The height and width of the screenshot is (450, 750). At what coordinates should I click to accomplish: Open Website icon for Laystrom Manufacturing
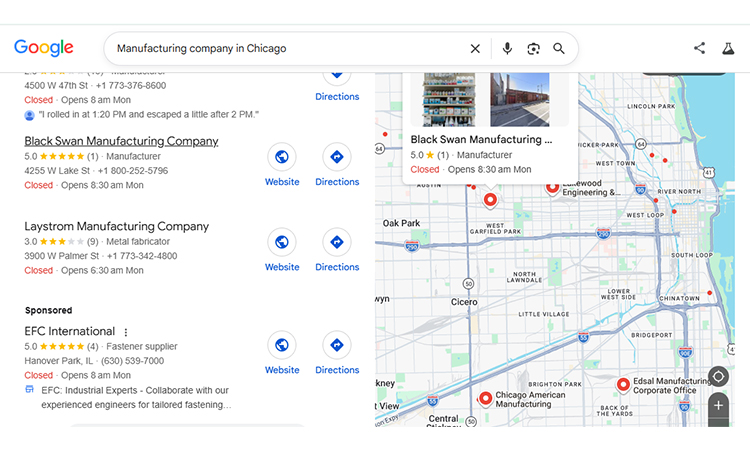282,242
